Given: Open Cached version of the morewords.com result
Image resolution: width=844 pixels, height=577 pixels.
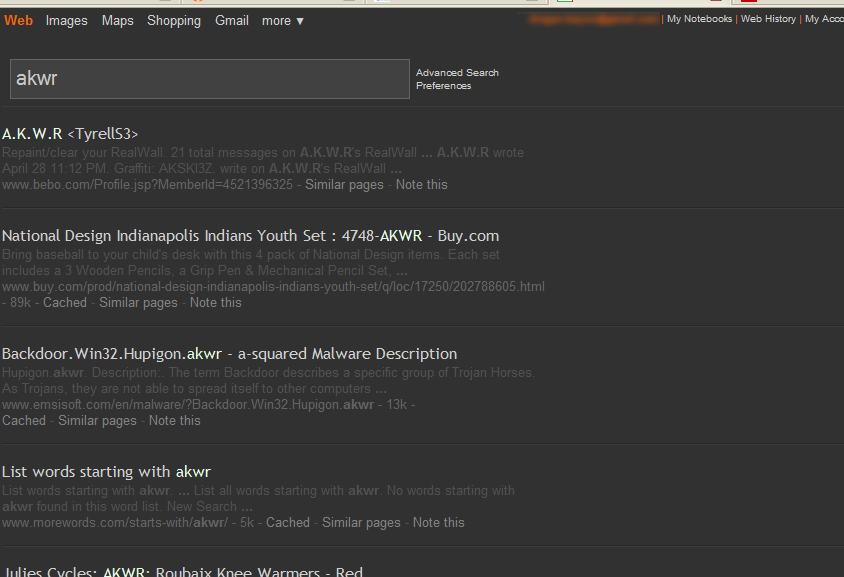Looking at the screenshot, I should tap(288, 522).
